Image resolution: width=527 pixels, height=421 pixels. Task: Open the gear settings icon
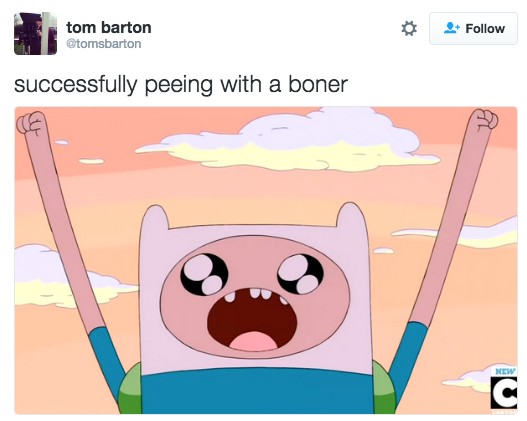[x=409, y=29]
